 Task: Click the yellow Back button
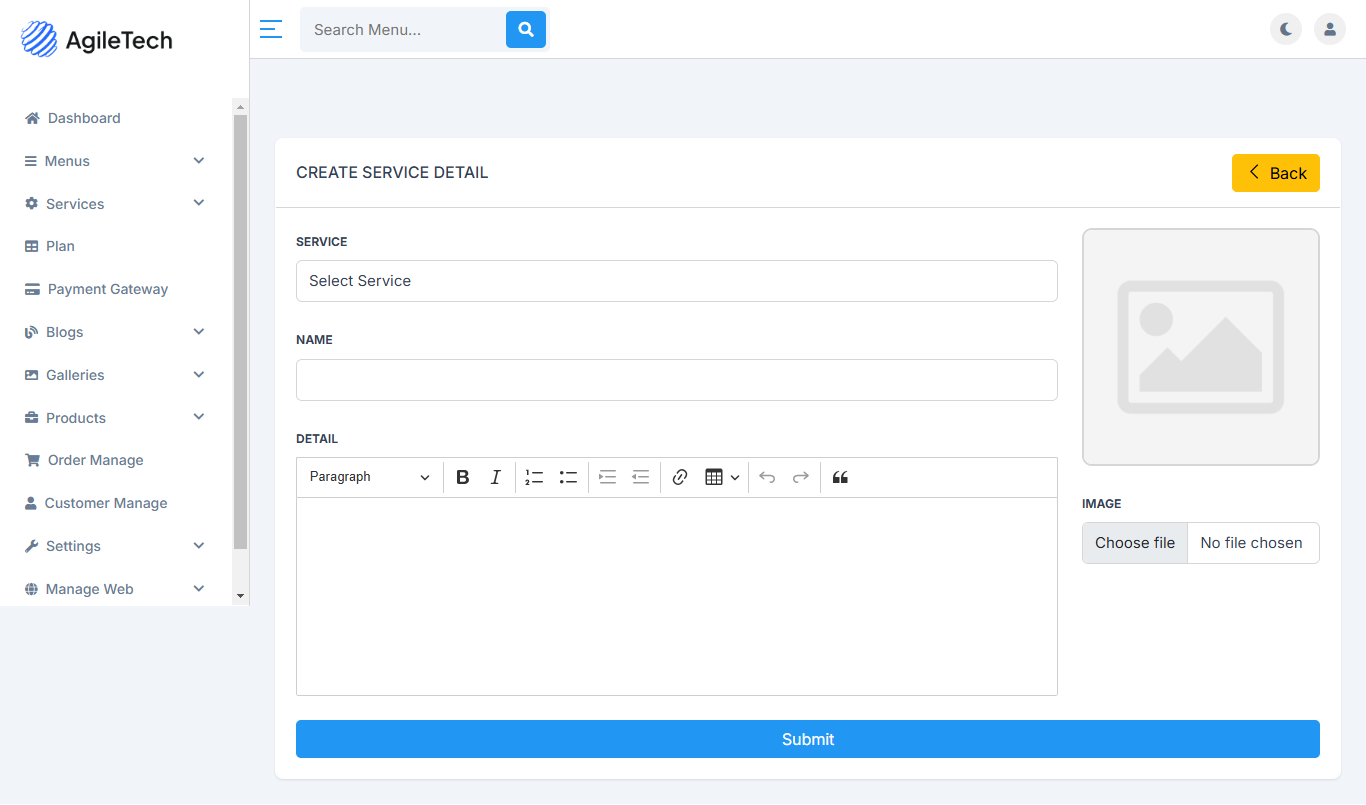[x=1276, y=173]
